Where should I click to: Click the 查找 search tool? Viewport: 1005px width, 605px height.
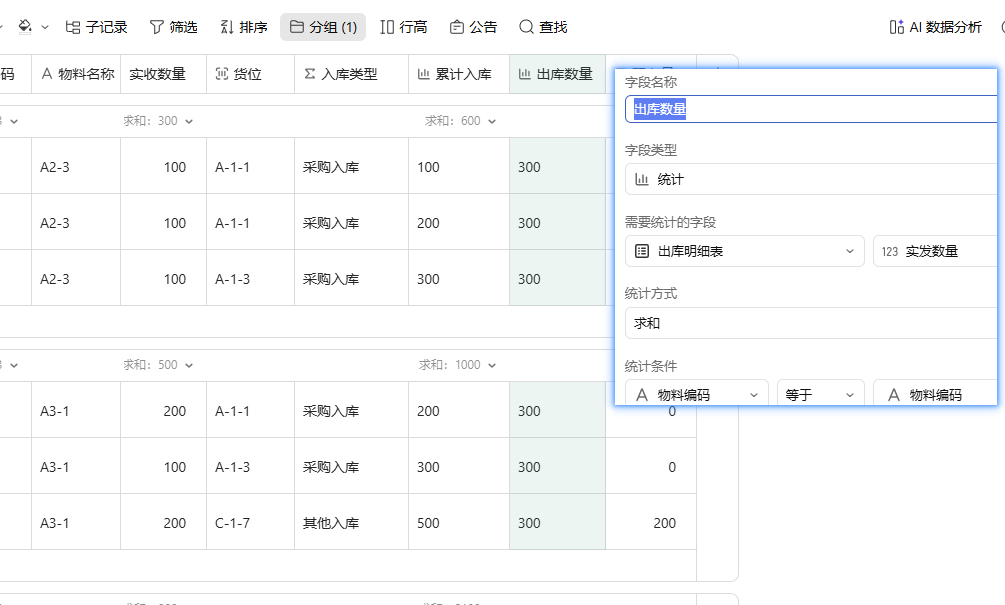coord(543,27)
